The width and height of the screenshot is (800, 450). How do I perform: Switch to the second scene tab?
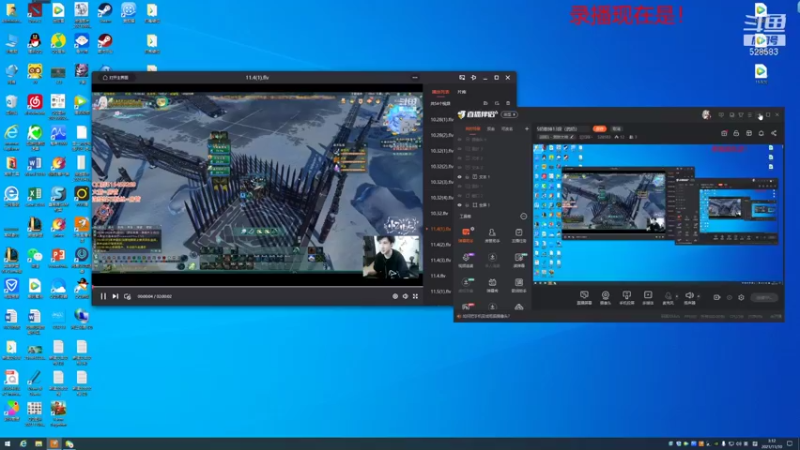click(491, 129)
